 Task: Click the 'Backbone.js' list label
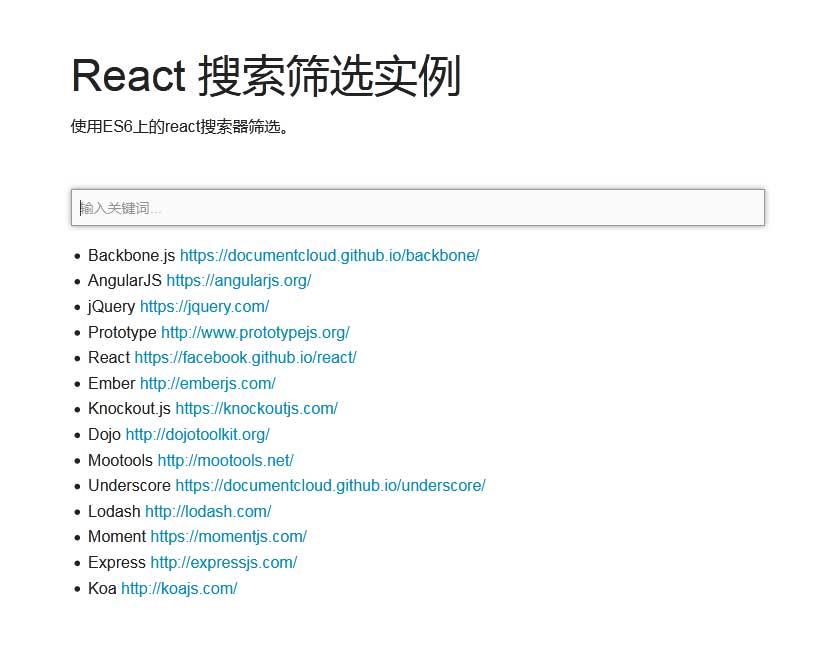(x=132, y=256)
